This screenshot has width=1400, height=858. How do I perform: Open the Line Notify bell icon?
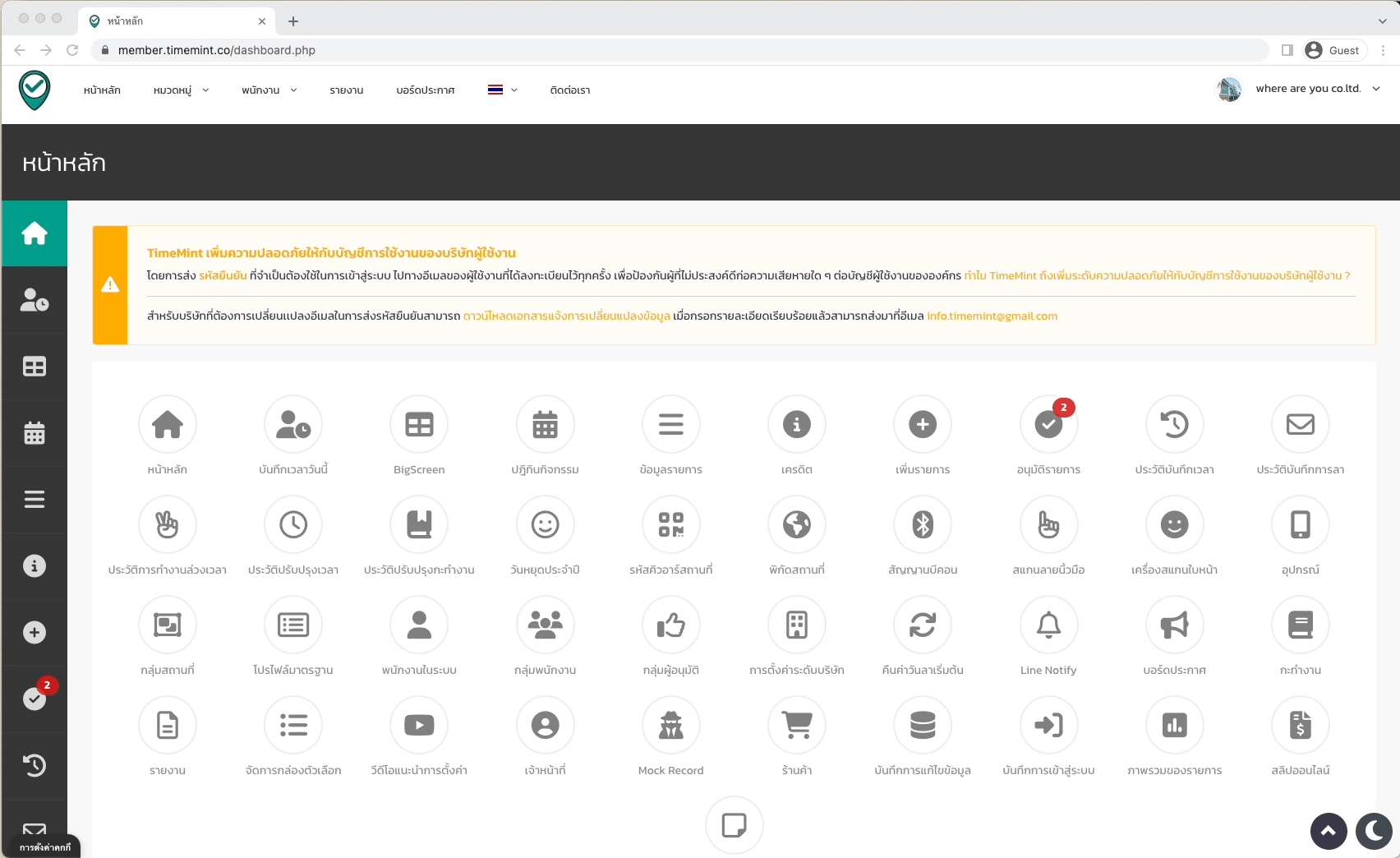pyautogui.click(x=1048, y=625)
